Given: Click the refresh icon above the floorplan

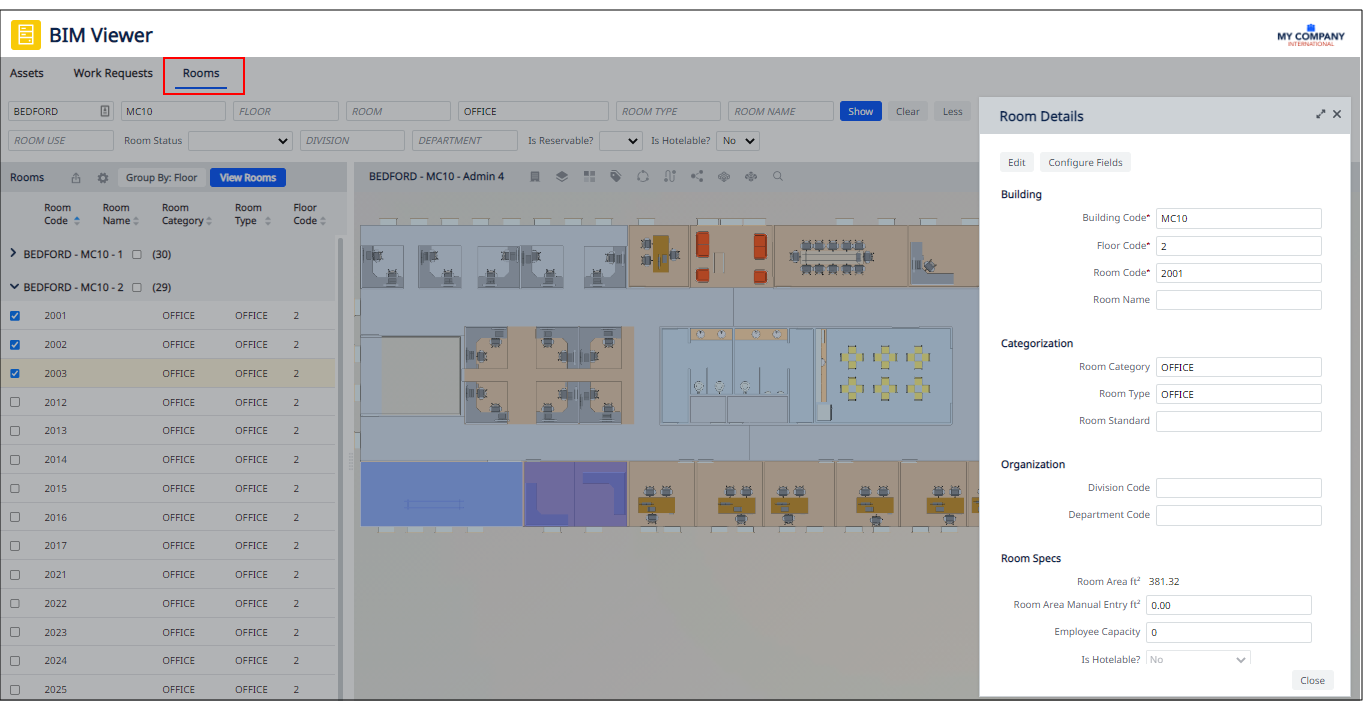Looking at the screenshot, I should [643, 176].
